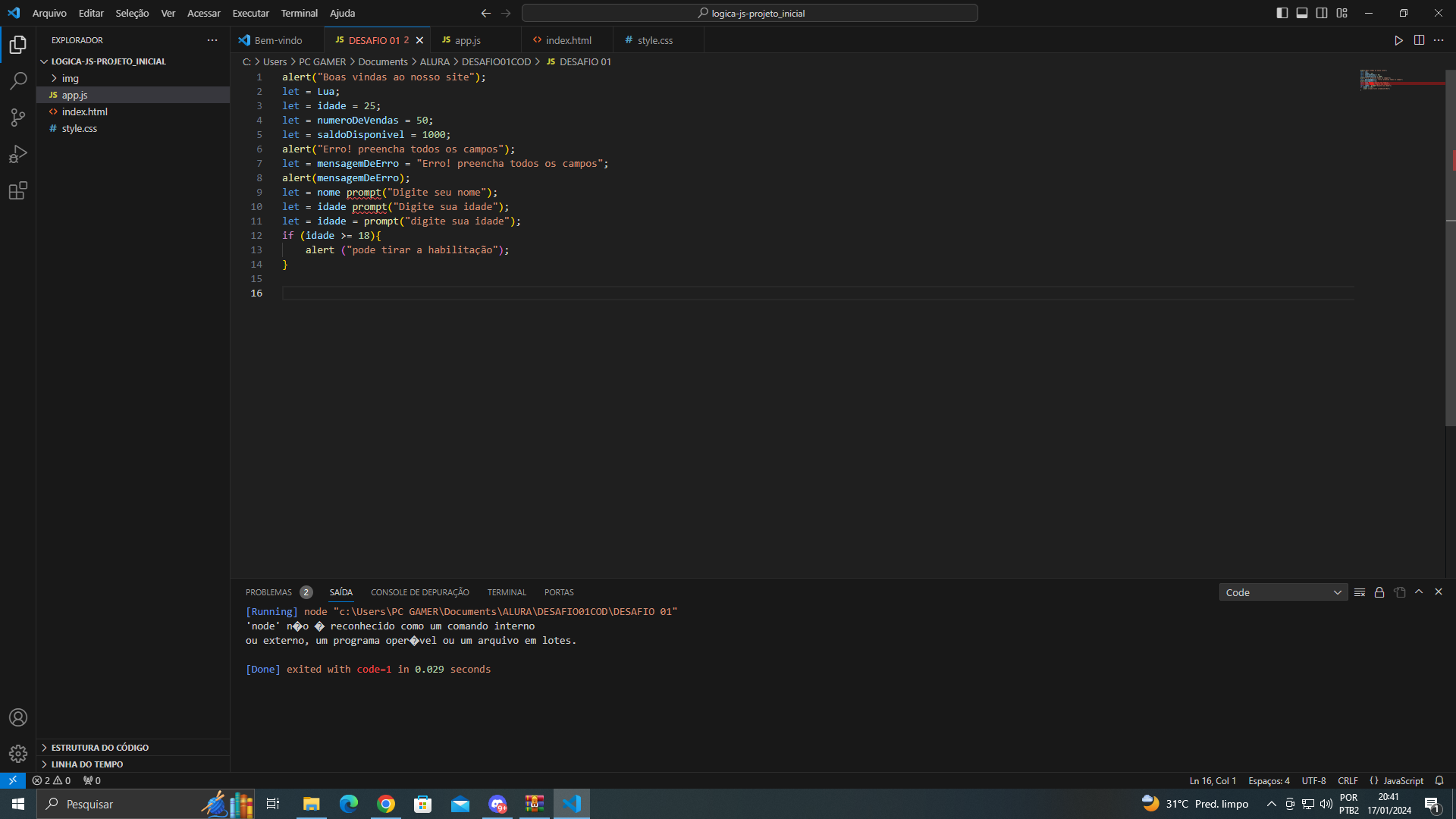Close the bottom panel
Viewport: 1456px width, 819px height.
point(1439,591)
